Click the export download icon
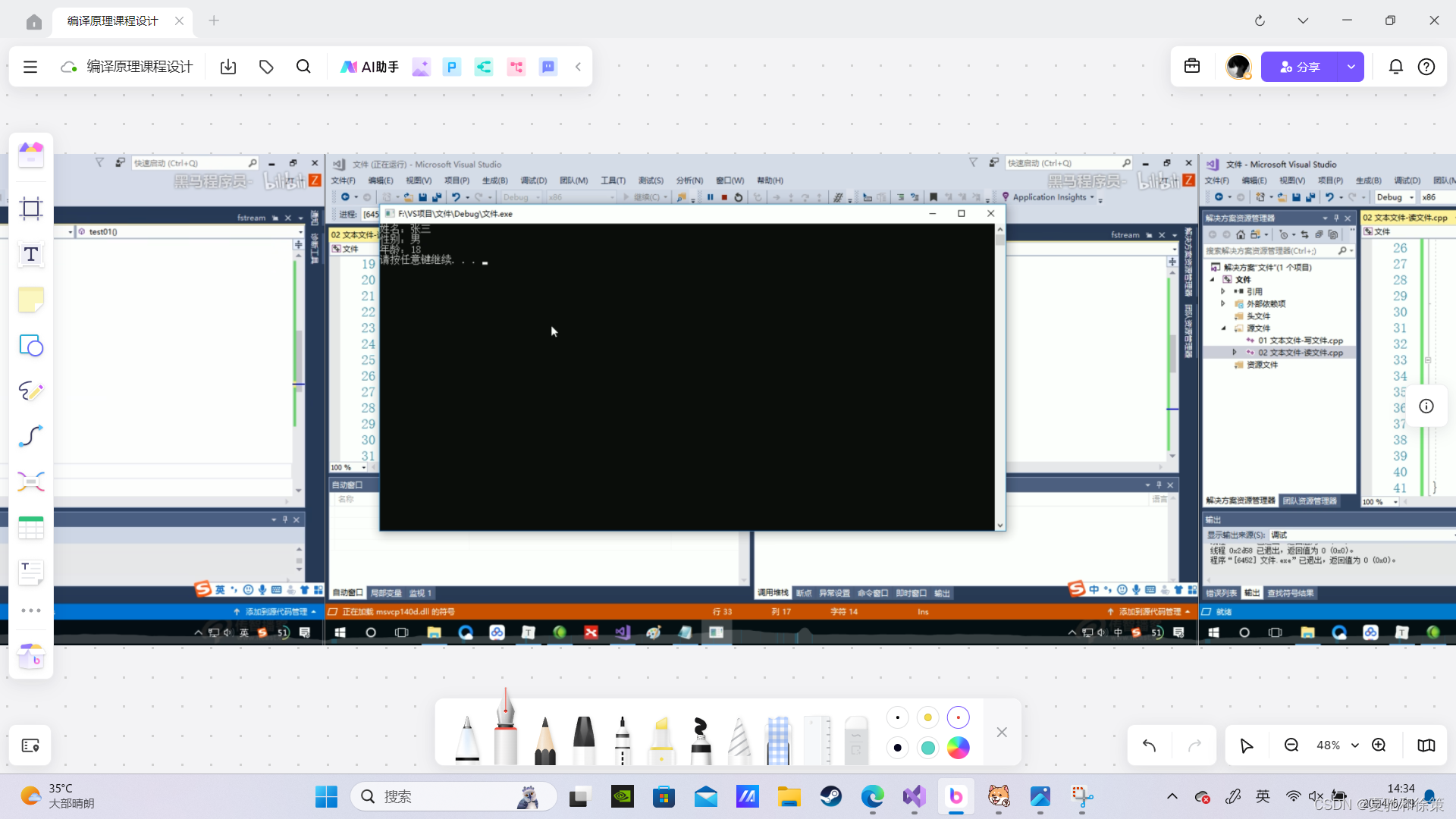This screenshot has width=1456, height=819. coord(228,67)
